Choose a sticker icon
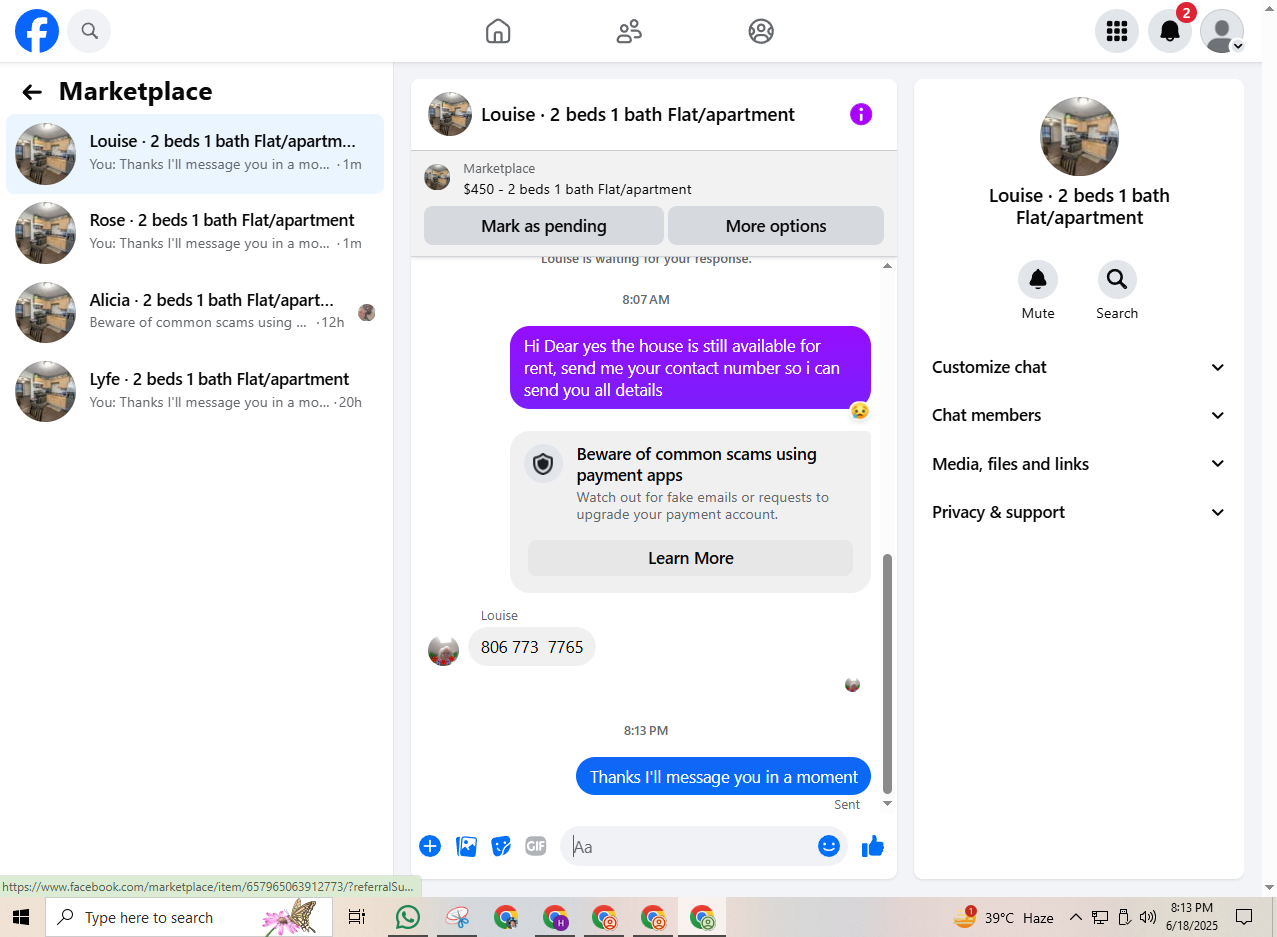 pos(501,846)
